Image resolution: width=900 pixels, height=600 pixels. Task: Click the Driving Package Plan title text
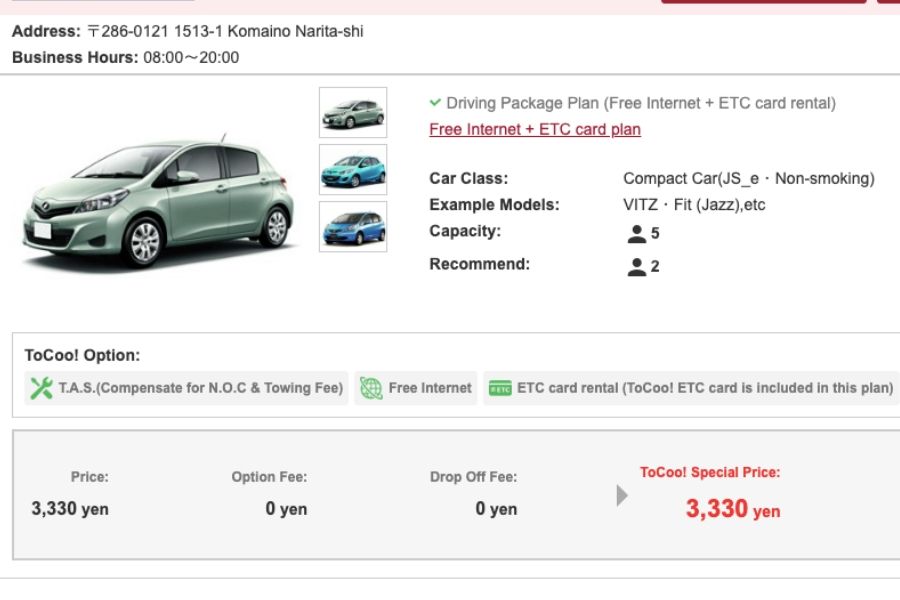(641, 103)
